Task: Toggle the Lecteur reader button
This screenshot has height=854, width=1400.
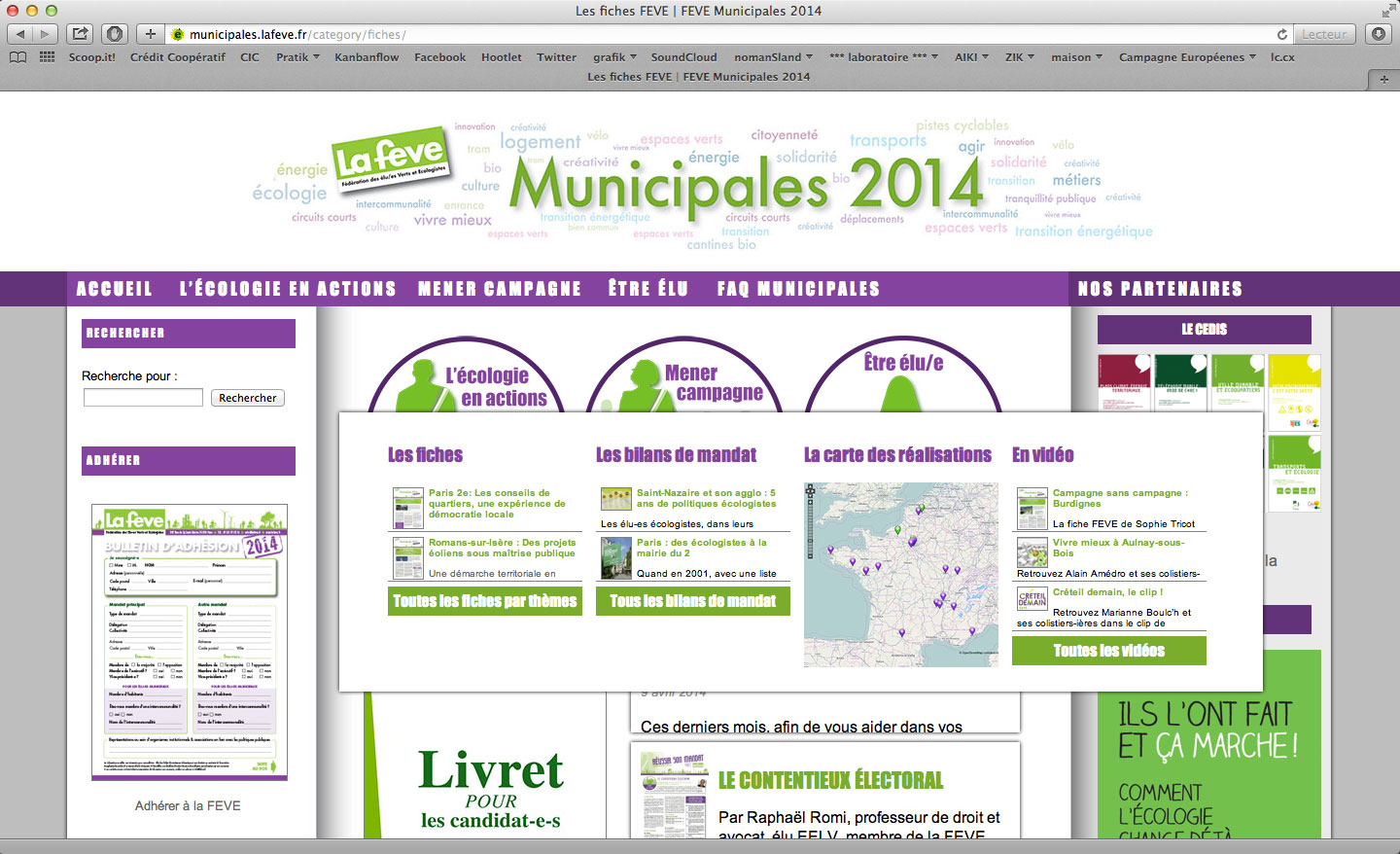Action: click(1324, 34)
